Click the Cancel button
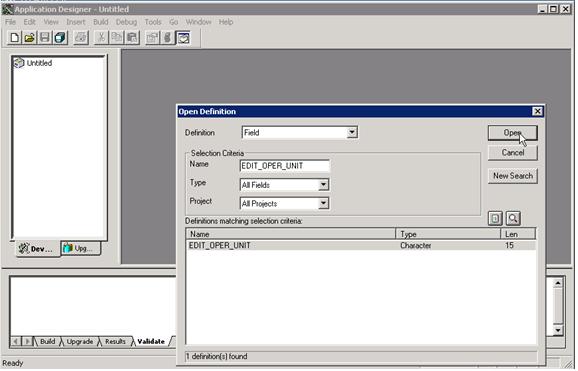Image resolution: width=578 pixels, height=371 pixels. click(x=513, y=153)
